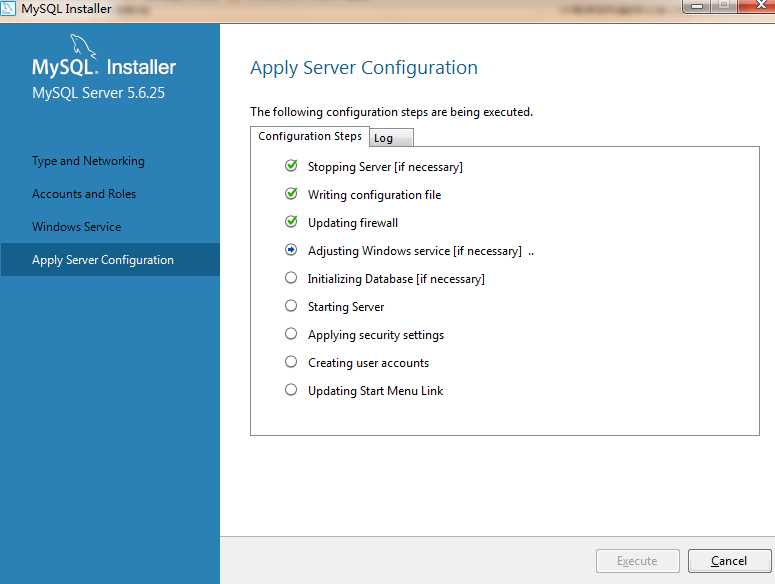Viewport: 775px width, 584px height.
Task: Go to Type and Networking step
Action: [x=88, y=161]
